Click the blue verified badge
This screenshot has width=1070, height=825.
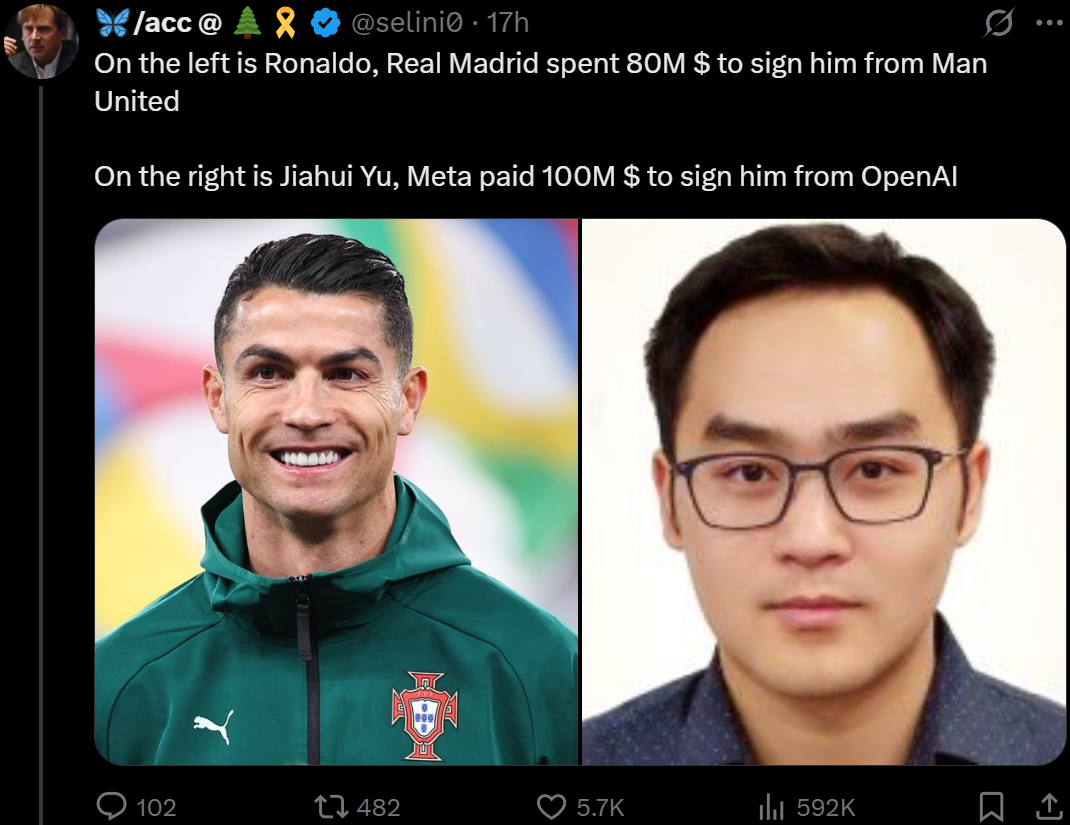point(326,23)
